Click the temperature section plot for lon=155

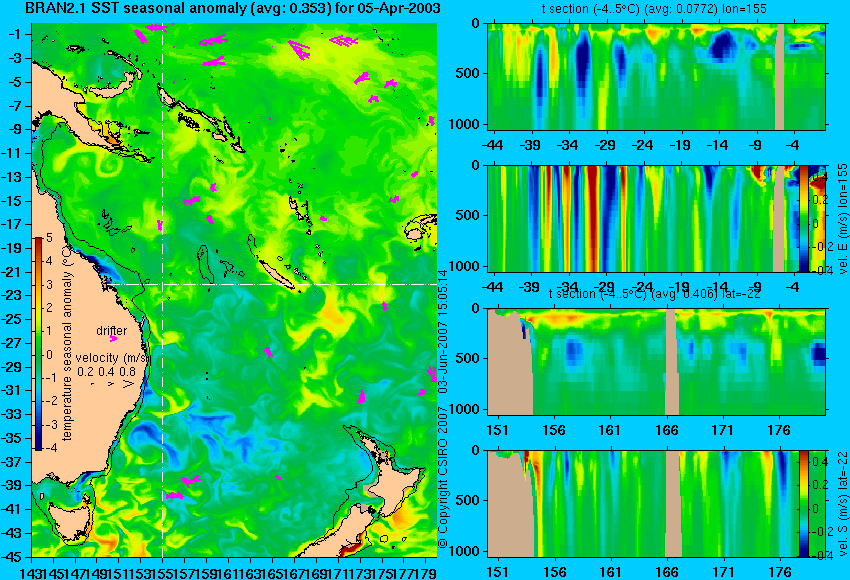pyautogui.click(x=656, y=76)
